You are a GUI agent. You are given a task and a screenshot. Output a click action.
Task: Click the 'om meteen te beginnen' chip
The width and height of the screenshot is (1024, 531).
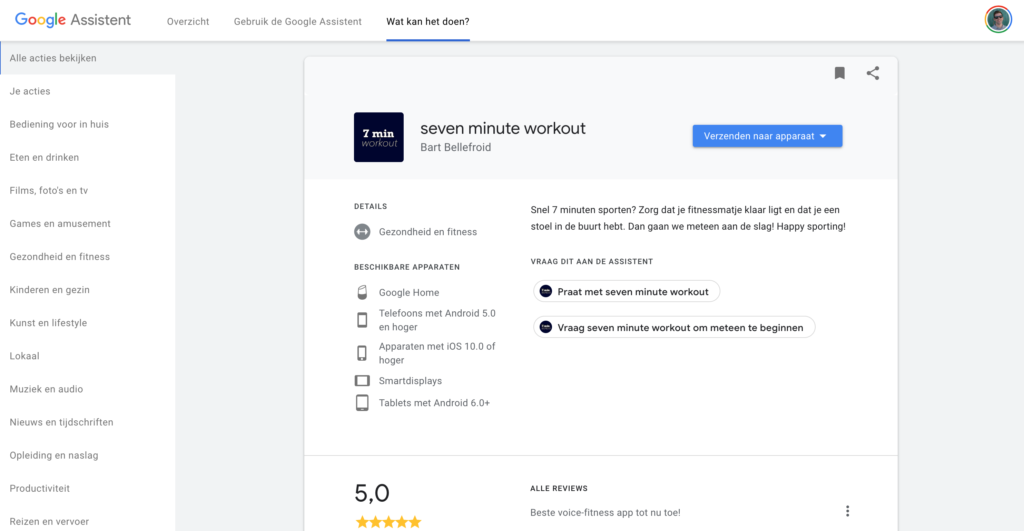674,327
